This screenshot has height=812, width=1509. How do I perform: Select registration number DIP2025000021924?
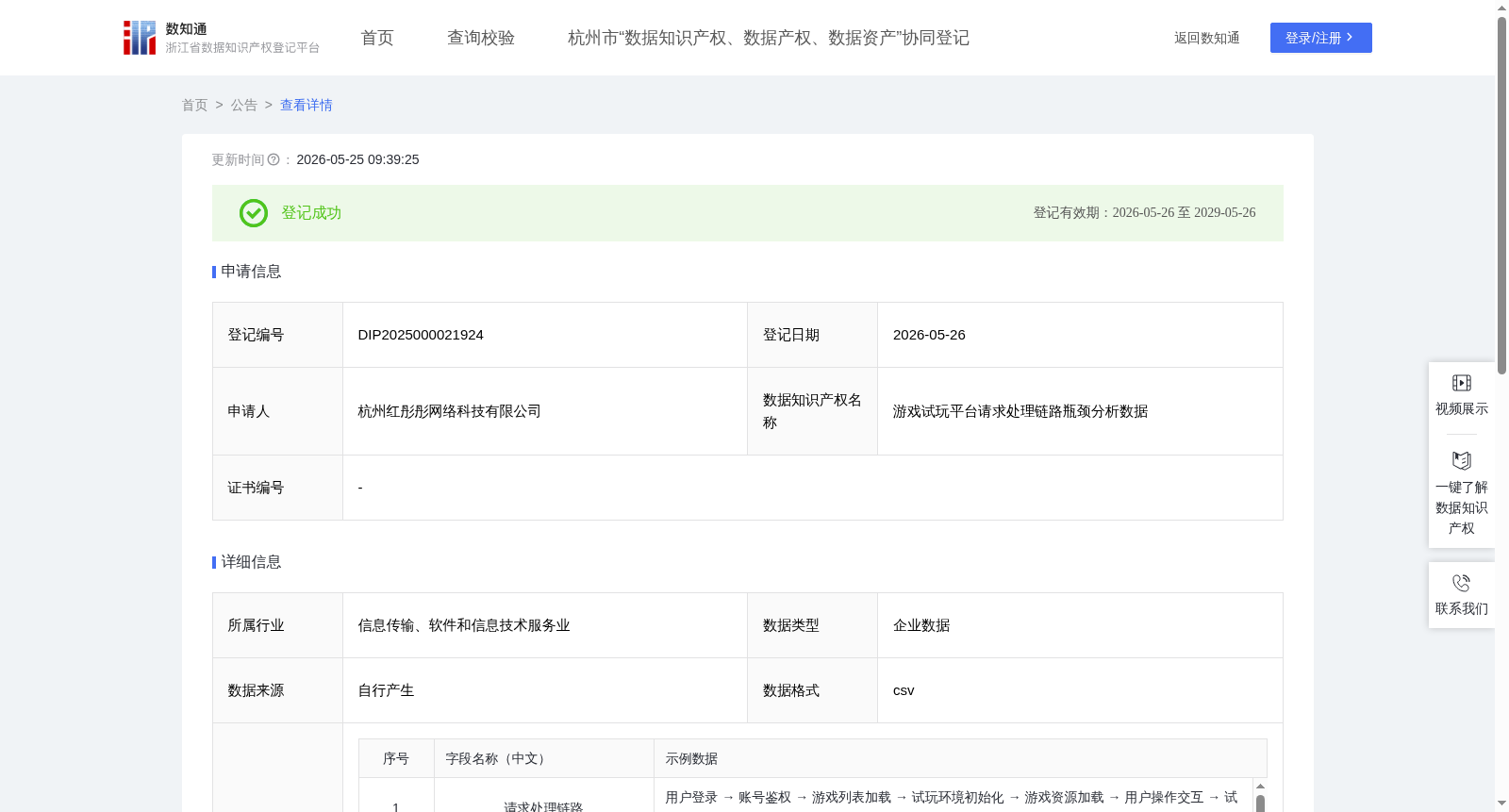421,335
